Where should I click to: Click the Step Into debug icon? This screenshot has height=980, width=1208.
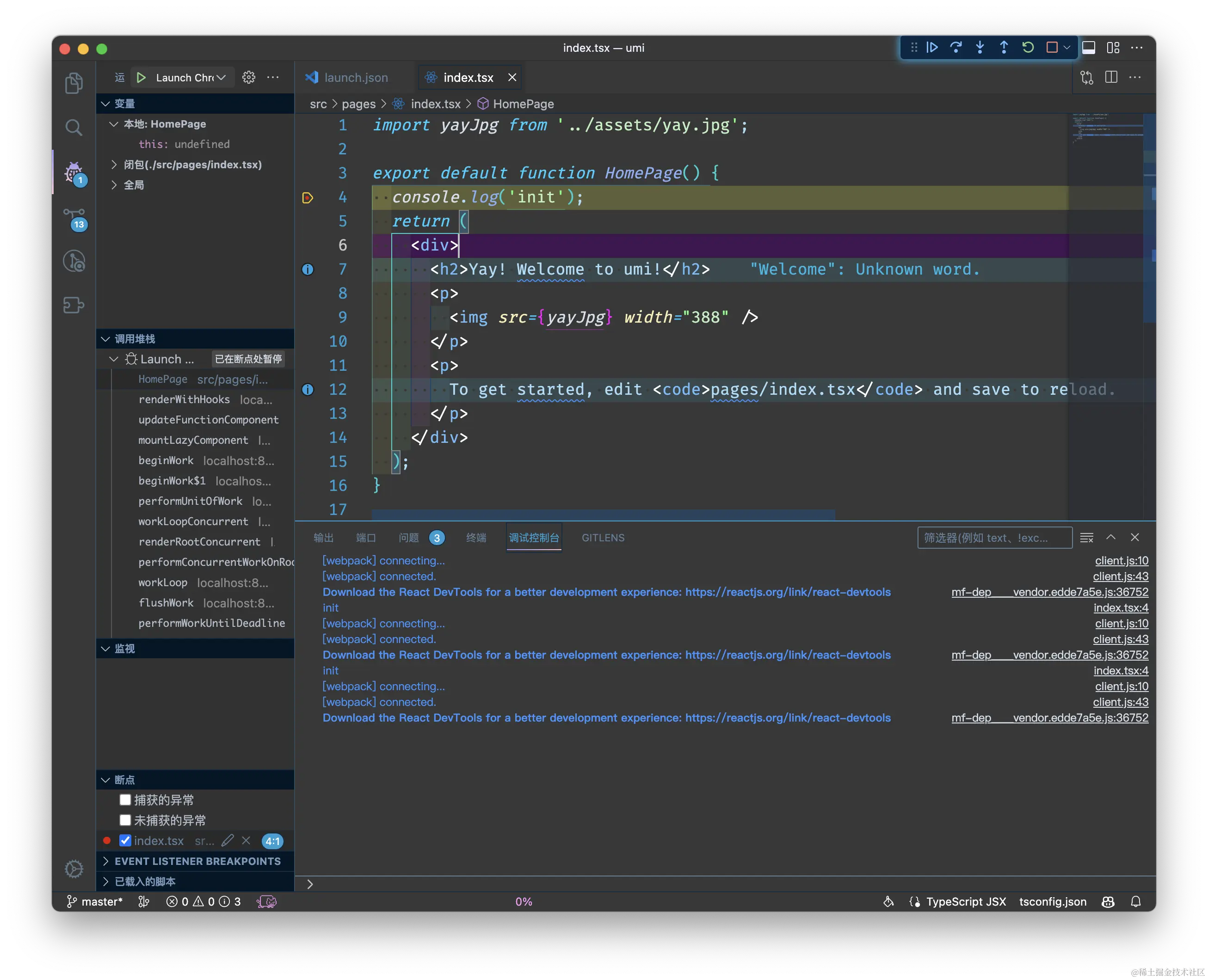[980, 48]
